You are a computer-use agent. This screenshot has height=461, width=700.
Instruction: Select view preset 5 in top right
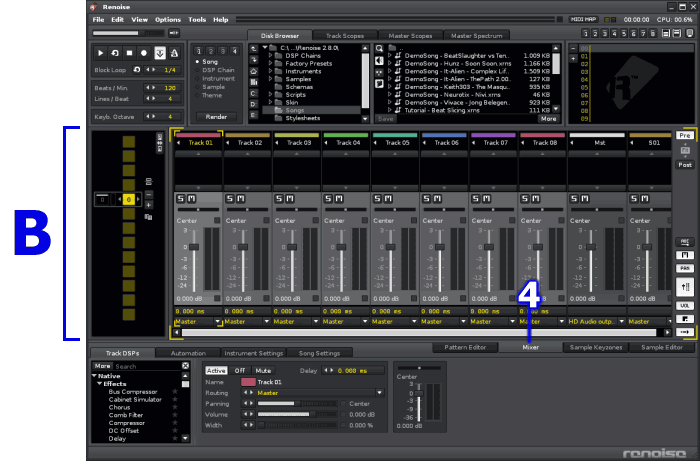624,33
